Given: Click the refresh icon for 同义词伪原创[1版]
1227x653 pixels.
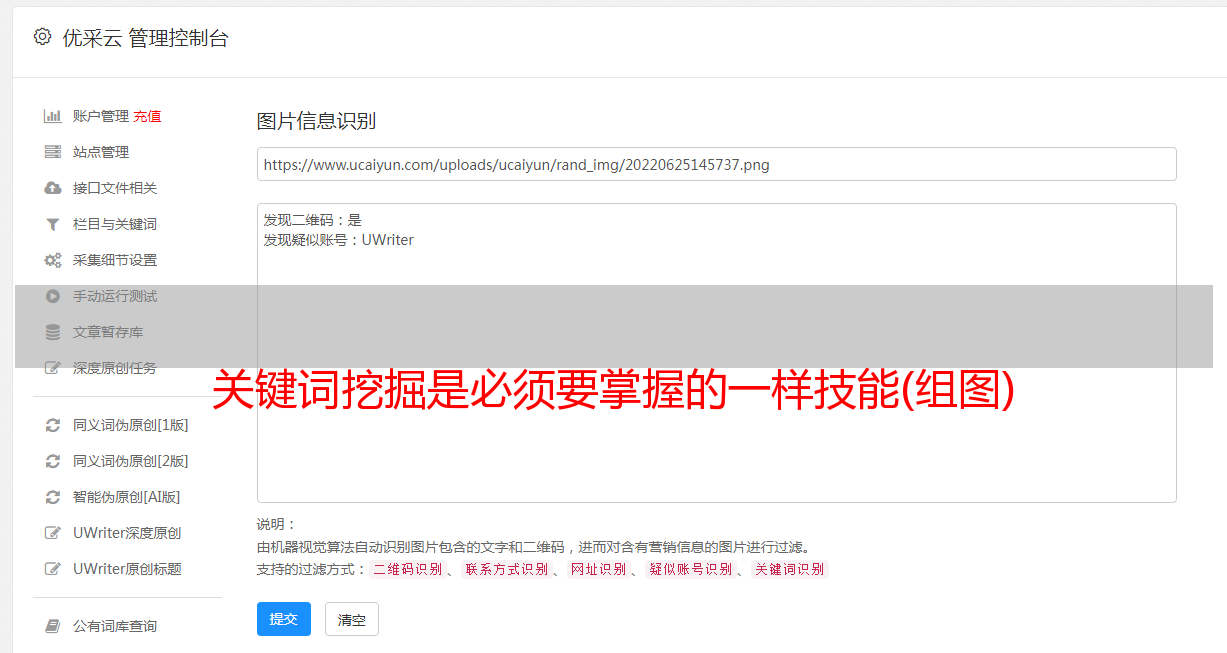Looking at the screenshot, I should (x=53, y=425).
